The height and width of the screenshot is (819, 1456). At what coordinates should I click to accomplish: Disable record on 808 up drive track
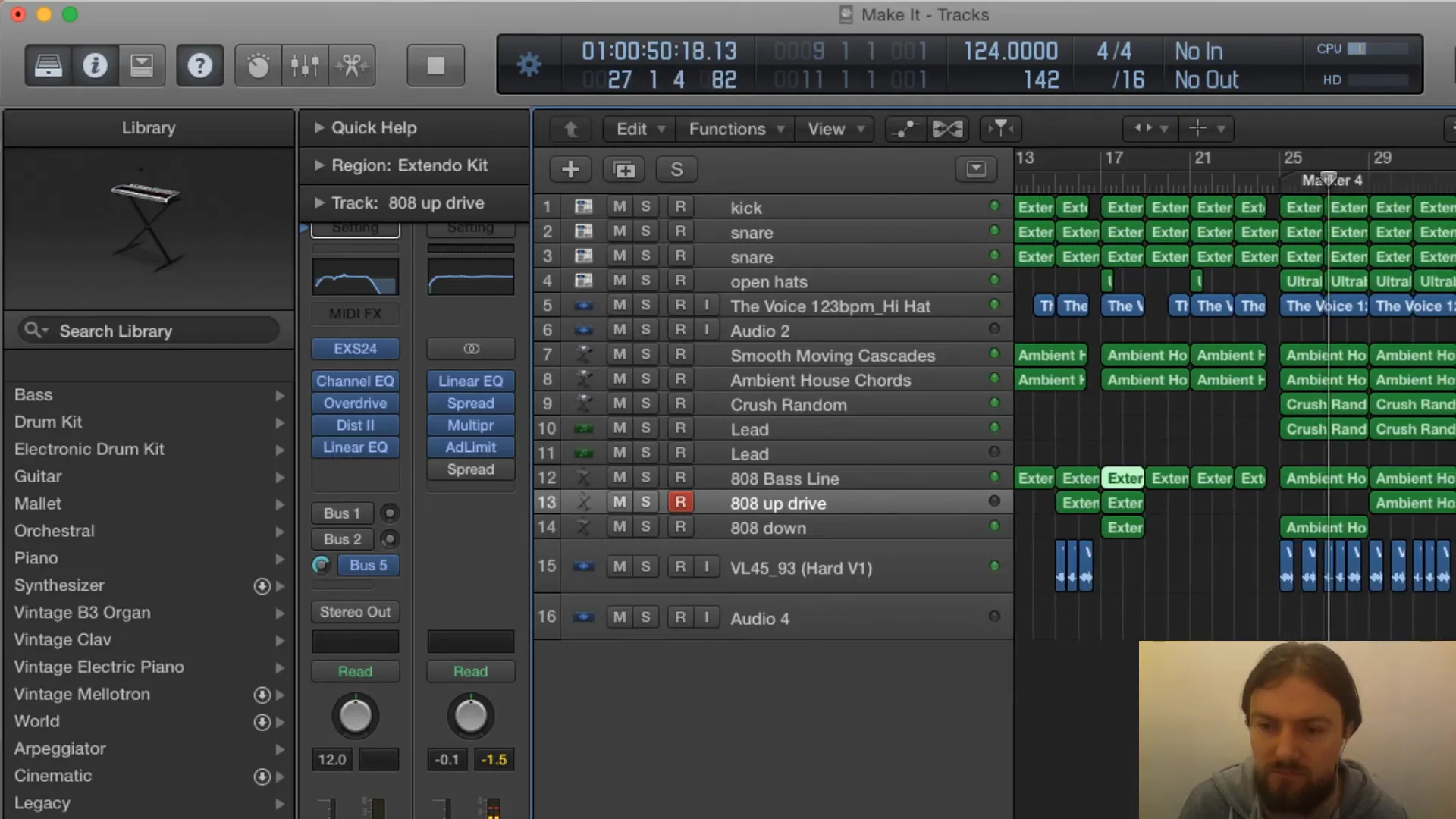(x=680, y=502)
